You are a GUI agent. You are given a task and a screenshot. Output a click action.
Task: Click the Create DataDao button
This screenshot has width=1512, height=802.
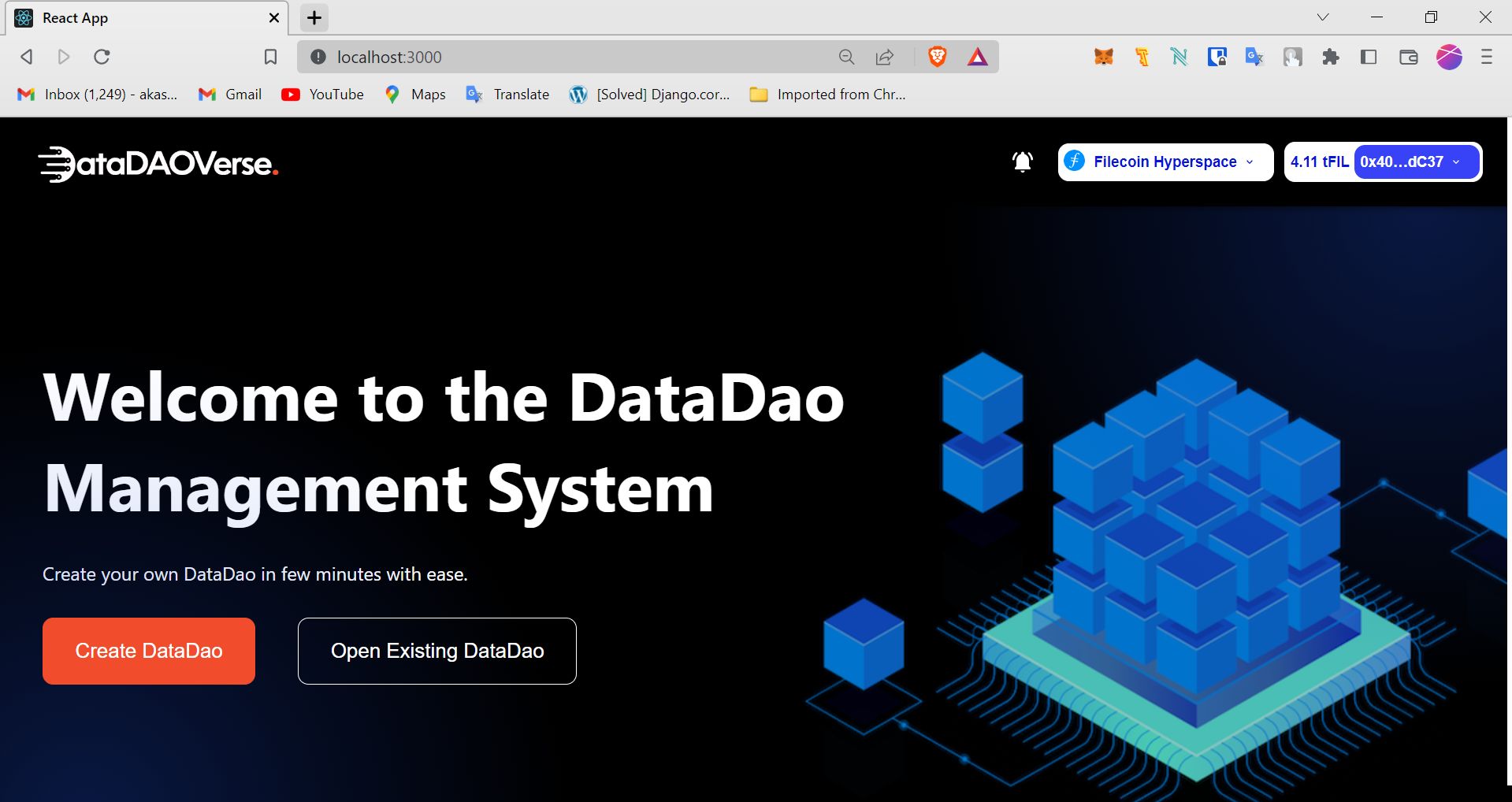point(149,651)
